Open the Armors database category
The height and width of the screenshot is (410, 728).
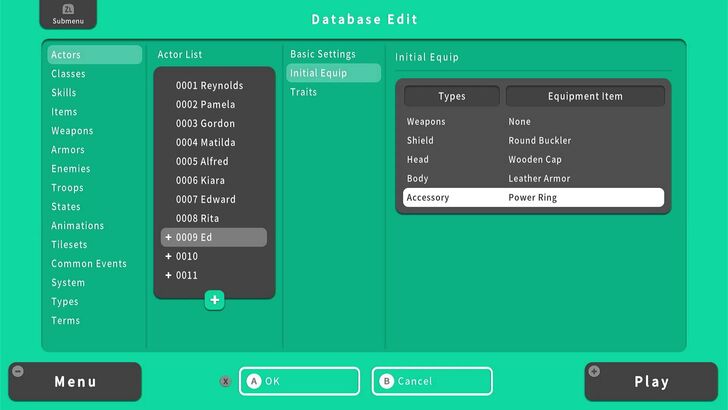(68, 150)
